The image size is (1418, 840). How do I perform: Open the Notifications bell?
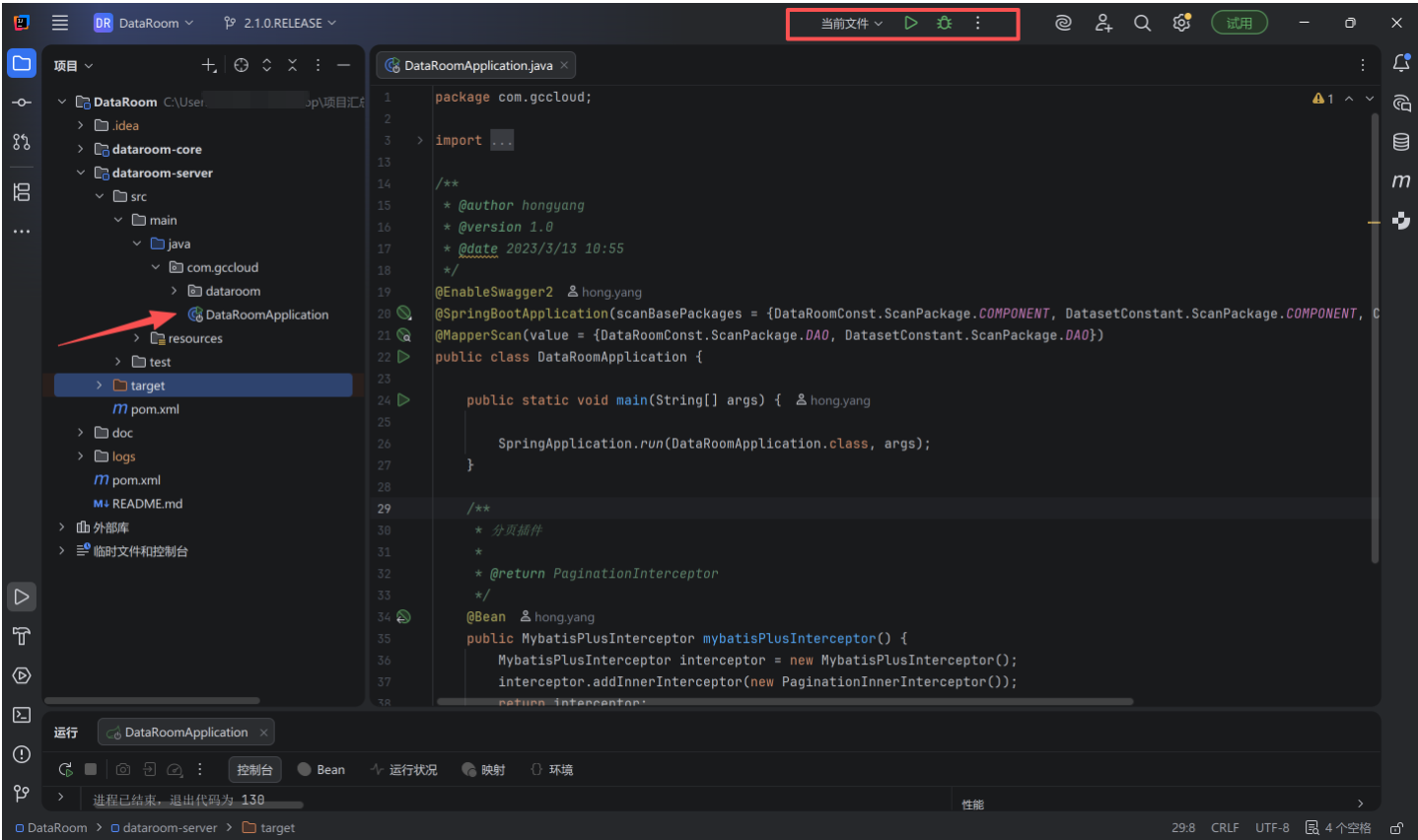click(1400, 64)
